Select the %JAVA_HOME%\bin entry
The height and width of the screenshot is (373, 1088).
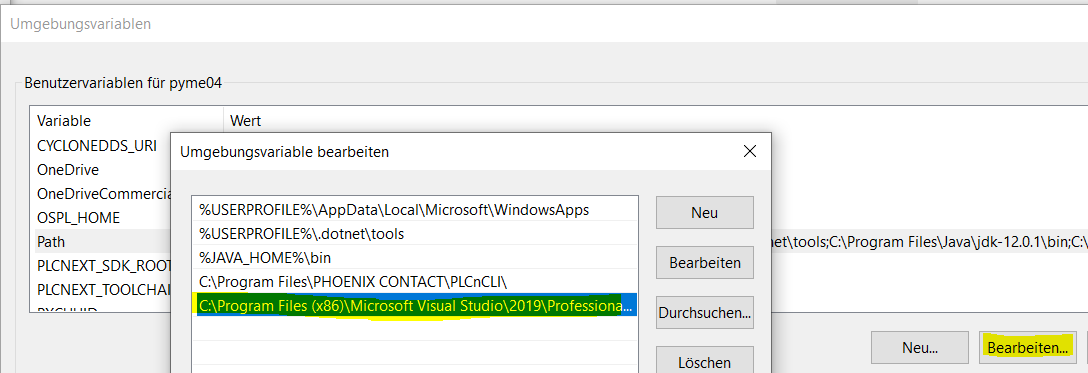pos(414,258)
